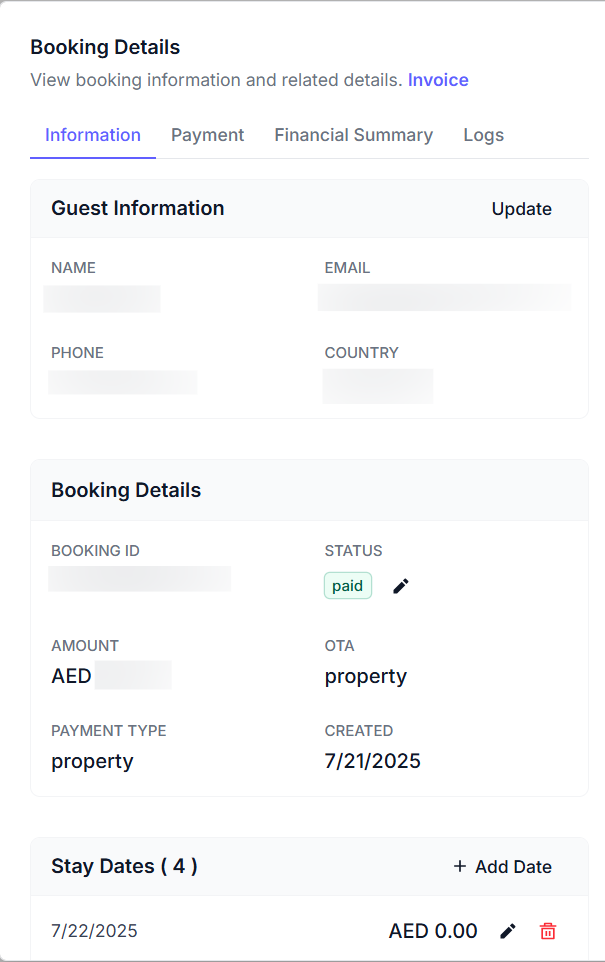
Task: Select the created date 7/21/2025
Action: [372, 761]
